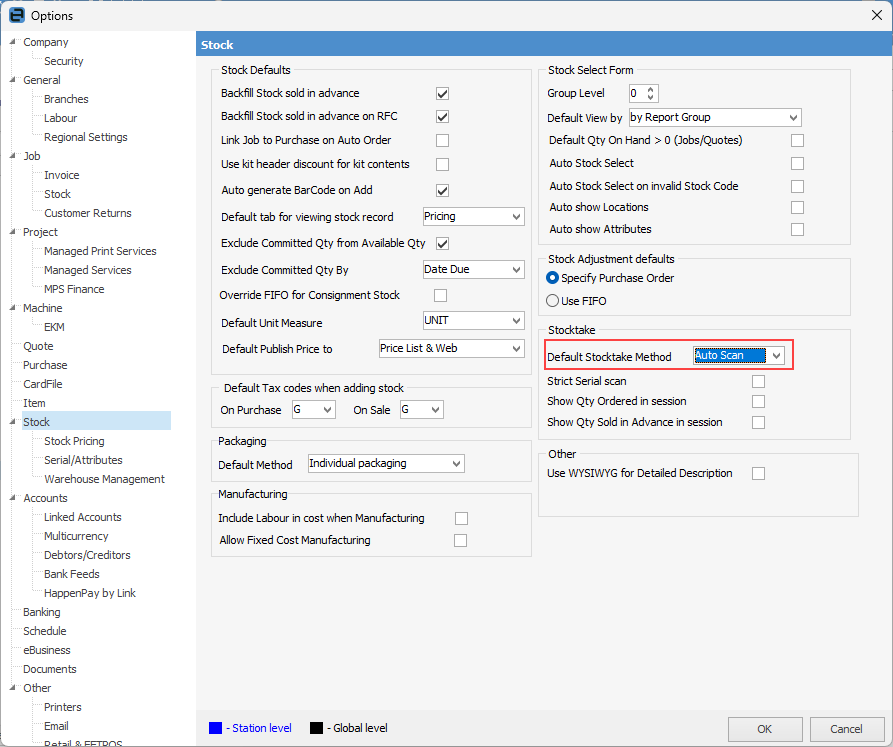Screen dimensions: 893x747
Task: Check Allow Fixed Cost Manufacturing
Action: [460, 540]
